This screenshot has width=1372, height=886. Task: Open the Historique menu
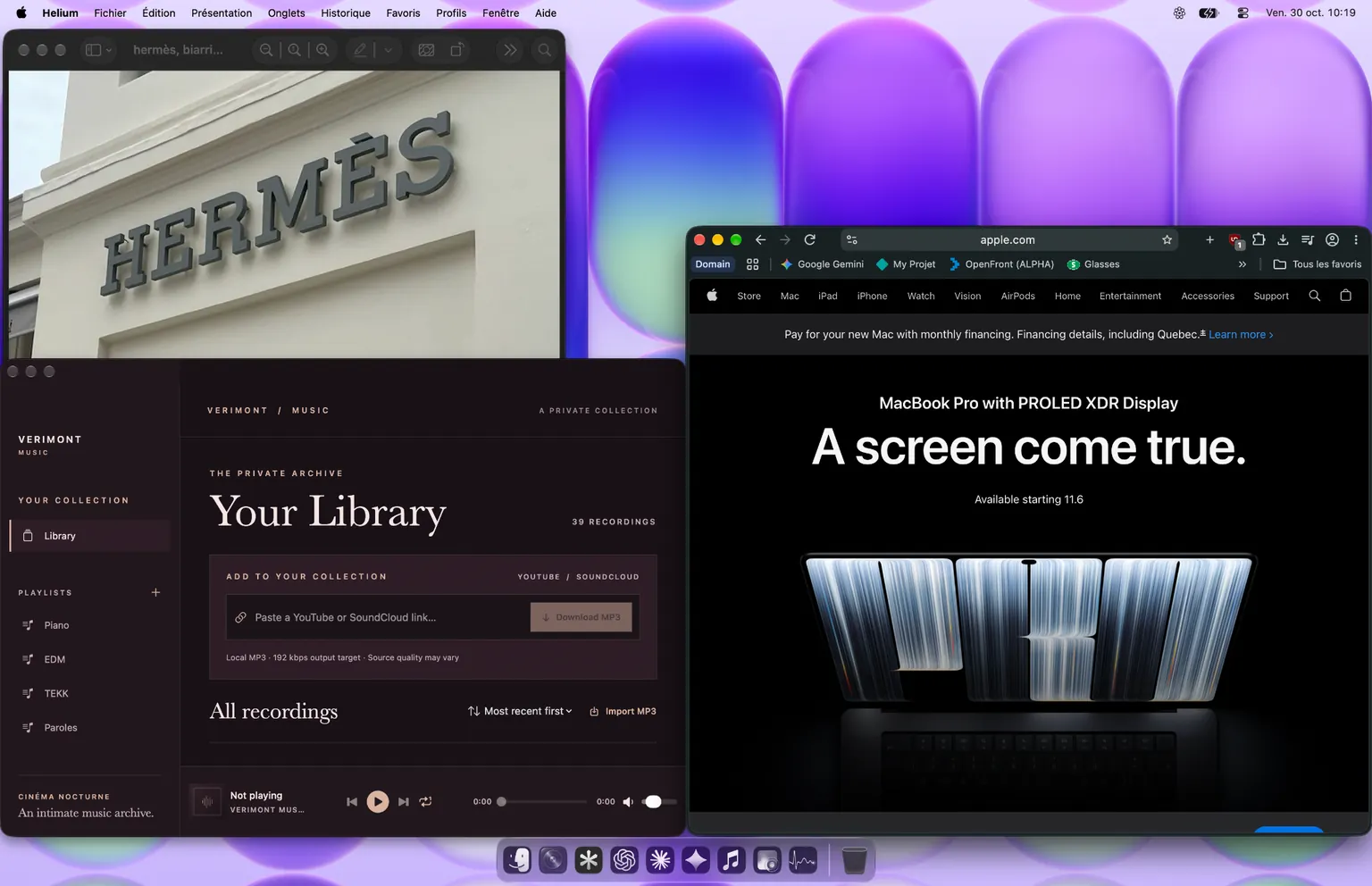[x=346, y=13]
